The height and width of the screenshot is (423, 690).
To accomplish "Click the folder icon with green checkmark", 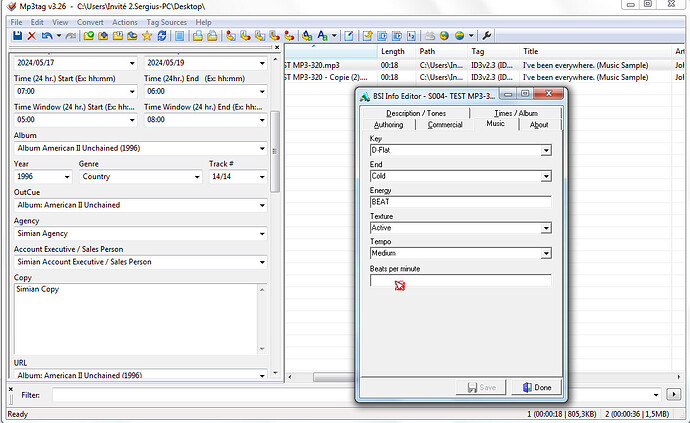I will click(x=88, y=36).
